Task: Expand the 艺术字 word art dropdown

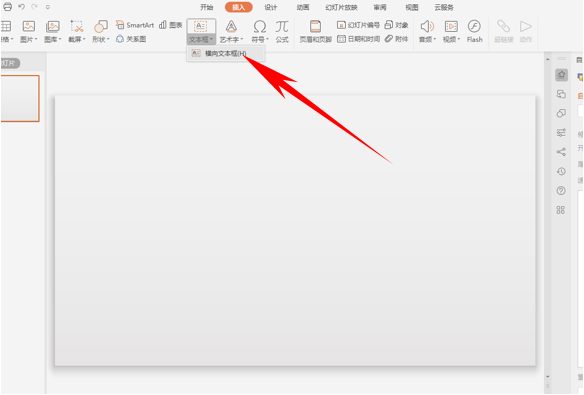Action: tap(231, 31)
